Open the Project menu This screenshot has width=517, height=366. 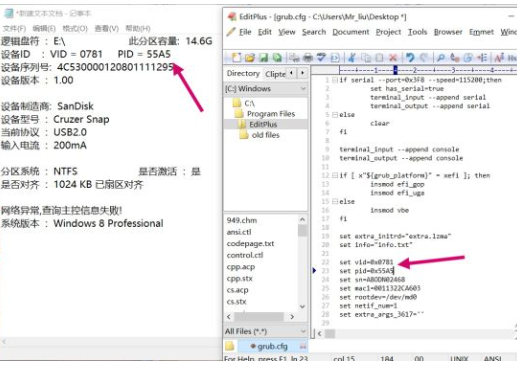(x=388, y=32)
